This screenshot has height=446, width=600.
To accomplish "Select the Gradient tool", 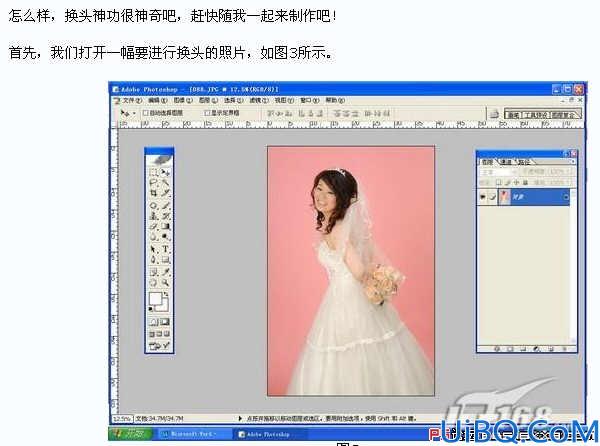I will (165, 227).
